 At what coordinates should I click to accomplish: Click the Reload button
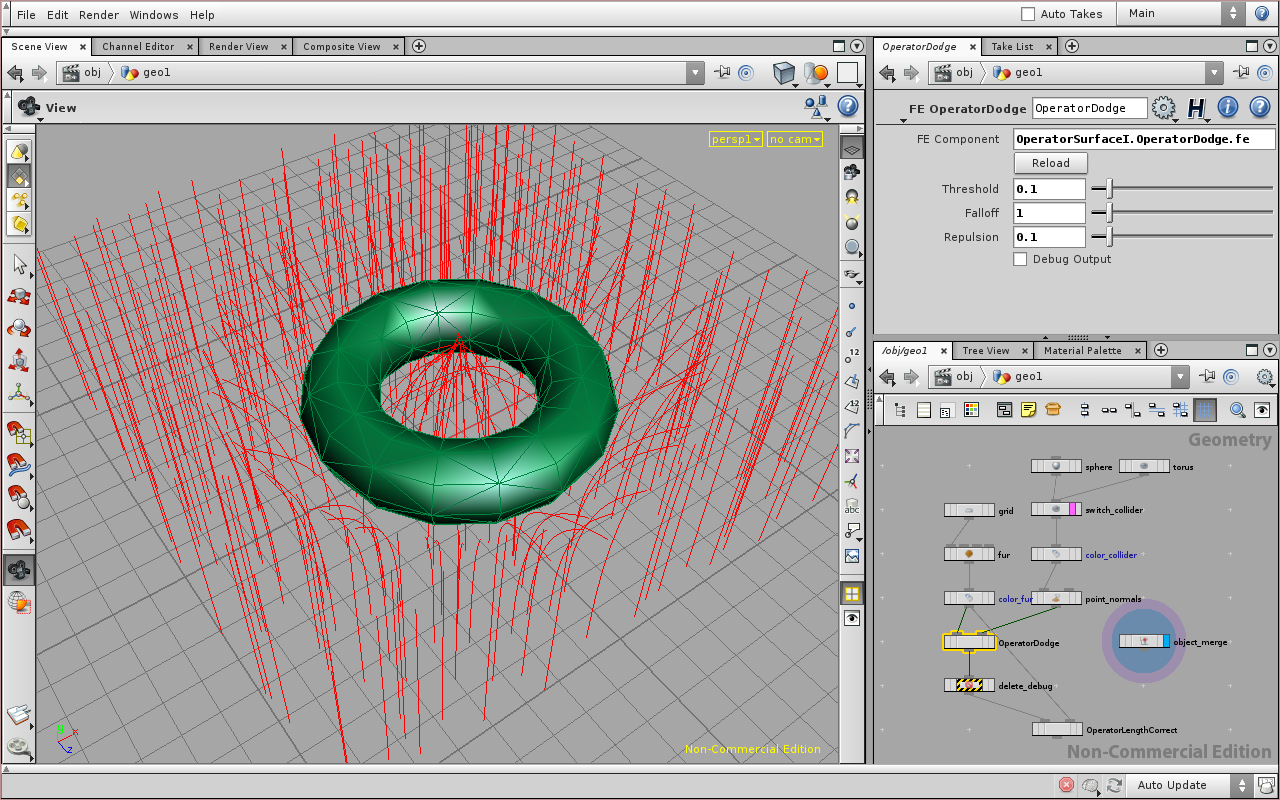coord(1051,163)
